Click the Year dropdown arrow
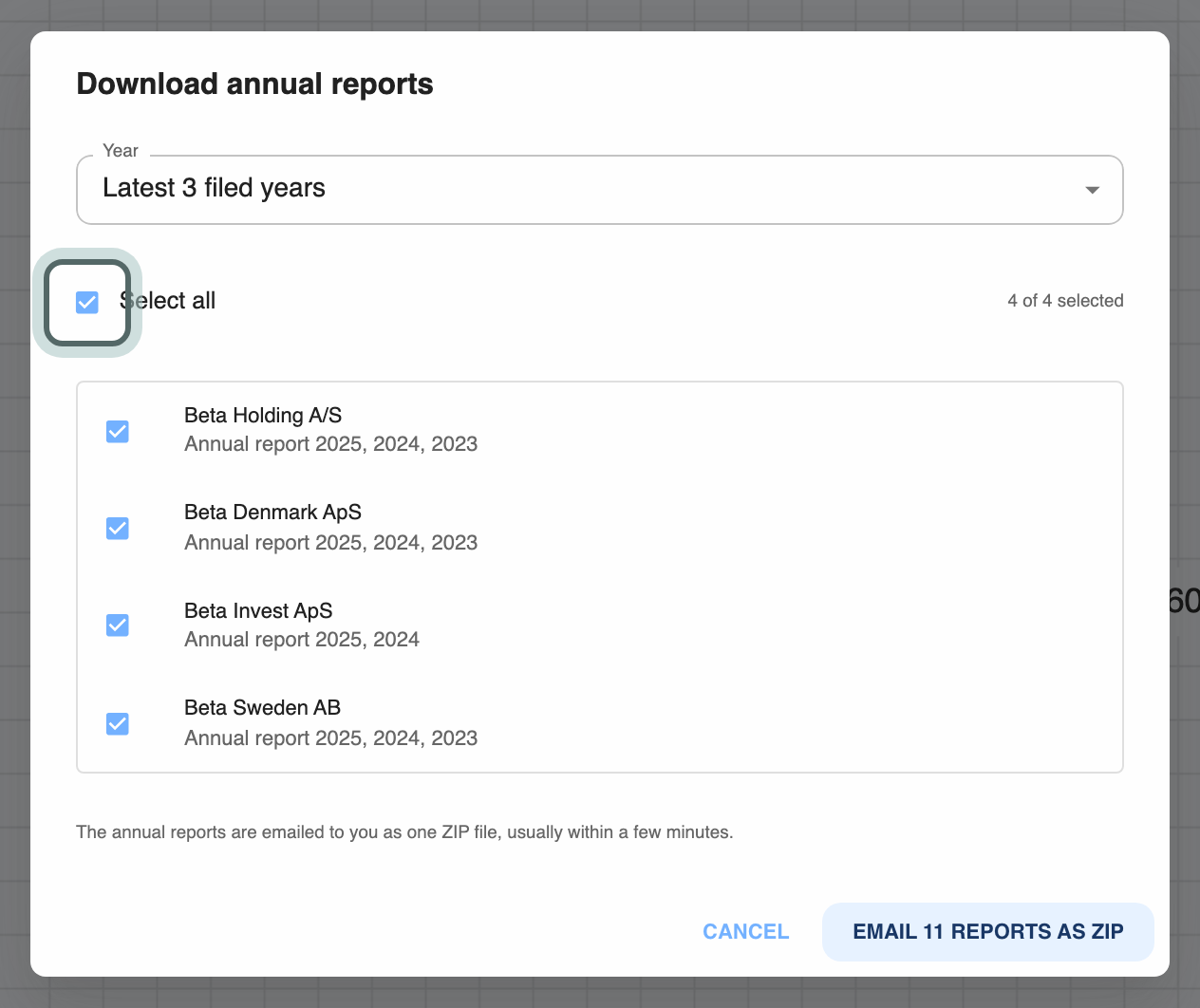1200x1008 pixels. tap(1093, 190)
